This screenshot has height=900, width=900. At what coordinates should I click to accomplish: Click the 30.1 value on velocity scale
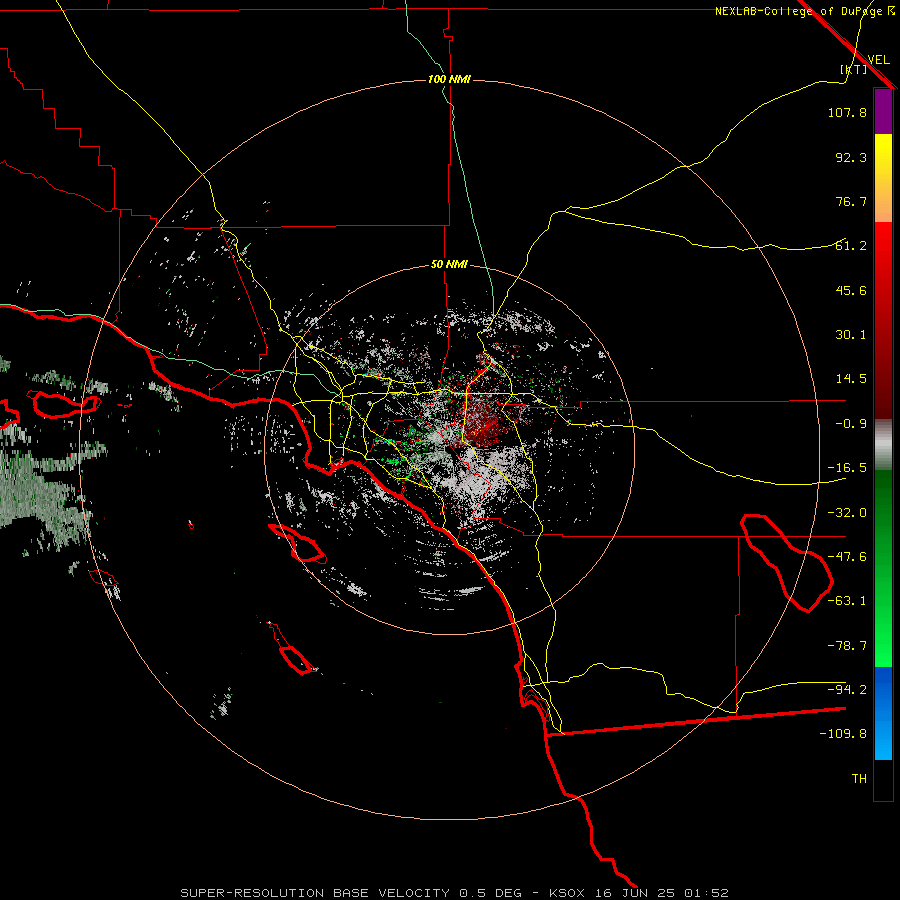point(851,335)
